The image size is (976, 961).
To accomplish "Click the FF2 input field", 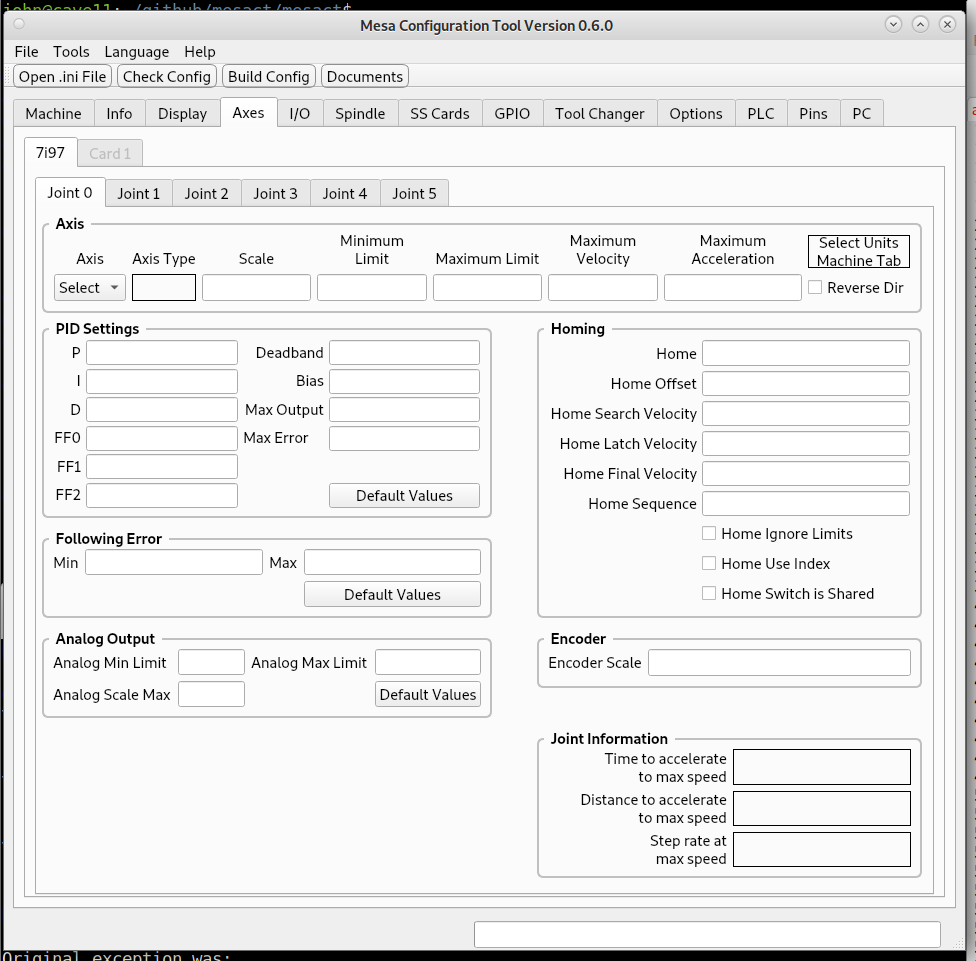I will tap(162, 495).
